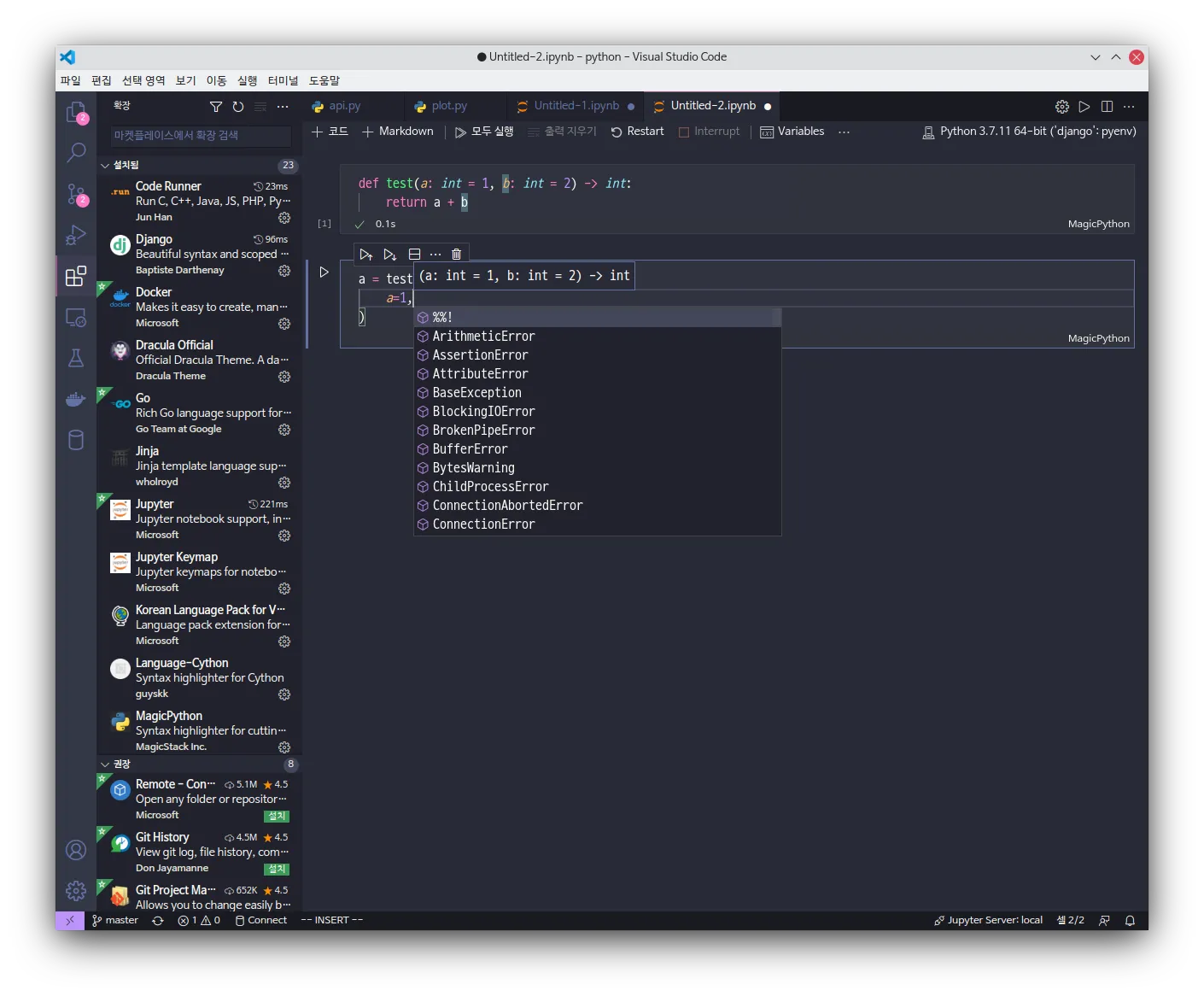This screenshot has width=1204, height=996.
Task: Open the Explorer view in activity bar
Action: [76, 112]
